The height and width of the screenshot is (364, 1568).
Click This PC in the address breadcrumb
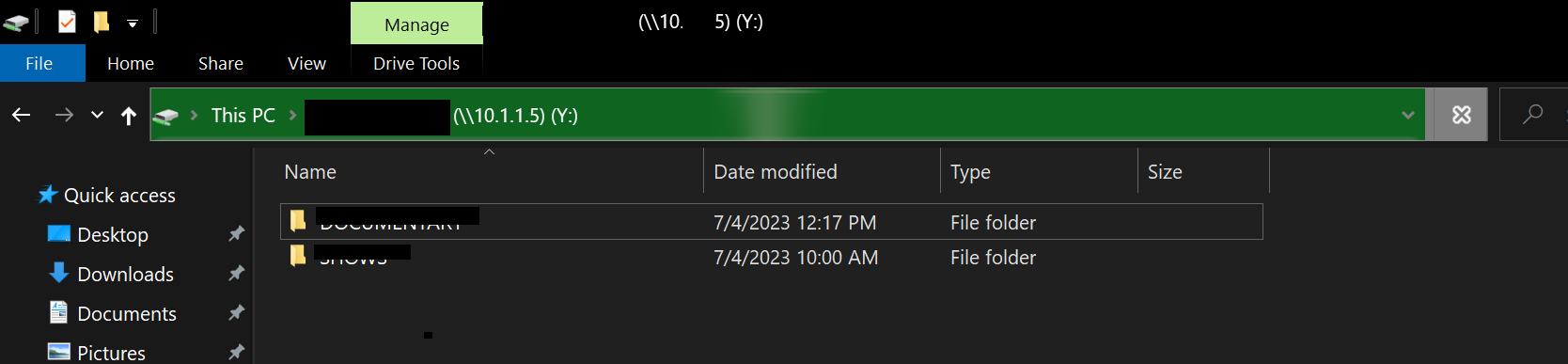(x=243, y=115)
